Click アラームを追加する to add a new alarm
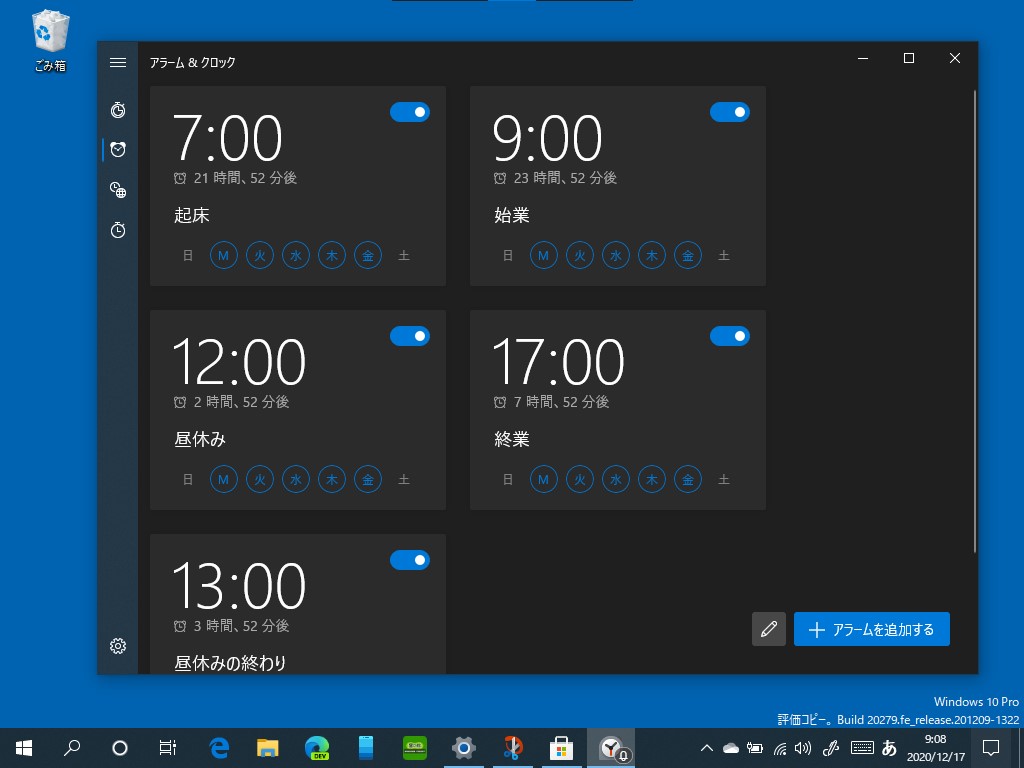 coord(871,629)
